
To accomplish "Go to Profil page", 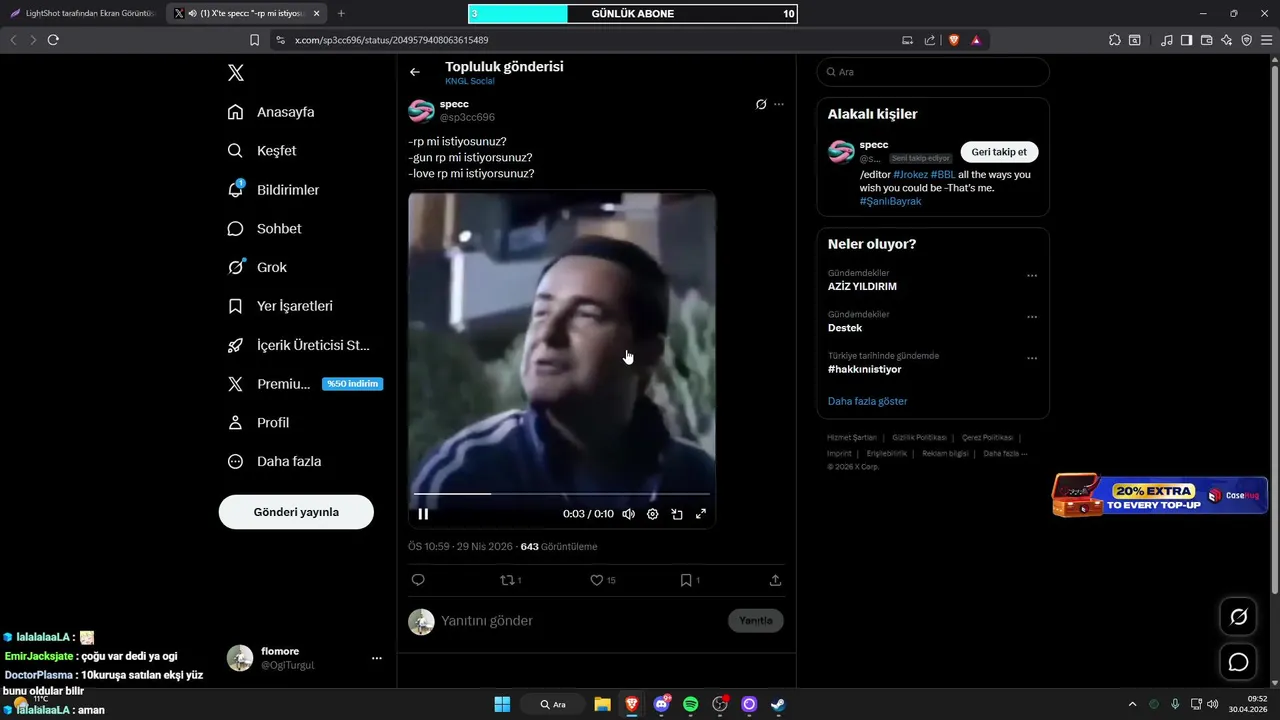I will [x=258, y=423].
